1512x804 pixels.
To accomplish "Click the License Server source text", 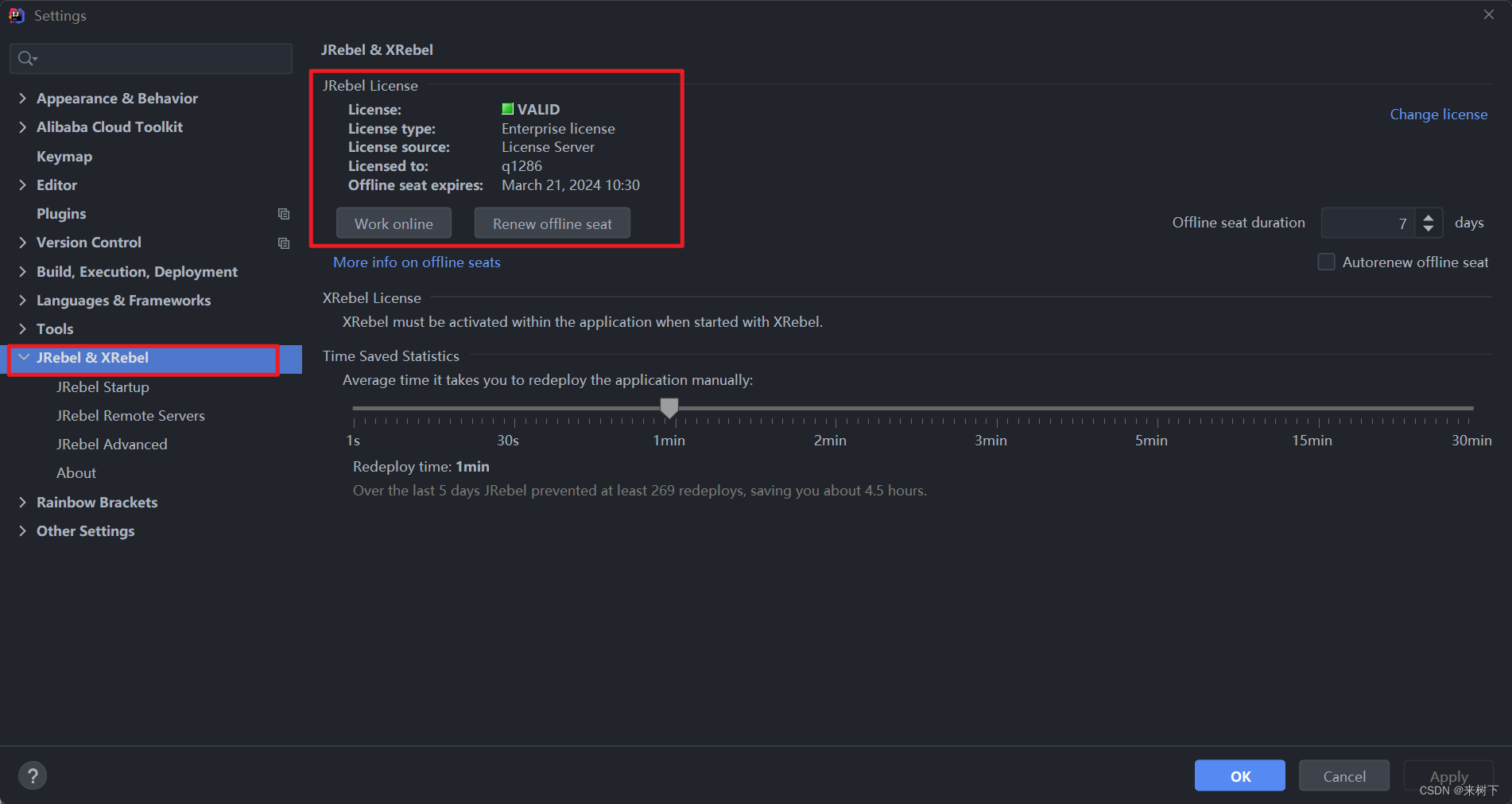I will 548,147.
